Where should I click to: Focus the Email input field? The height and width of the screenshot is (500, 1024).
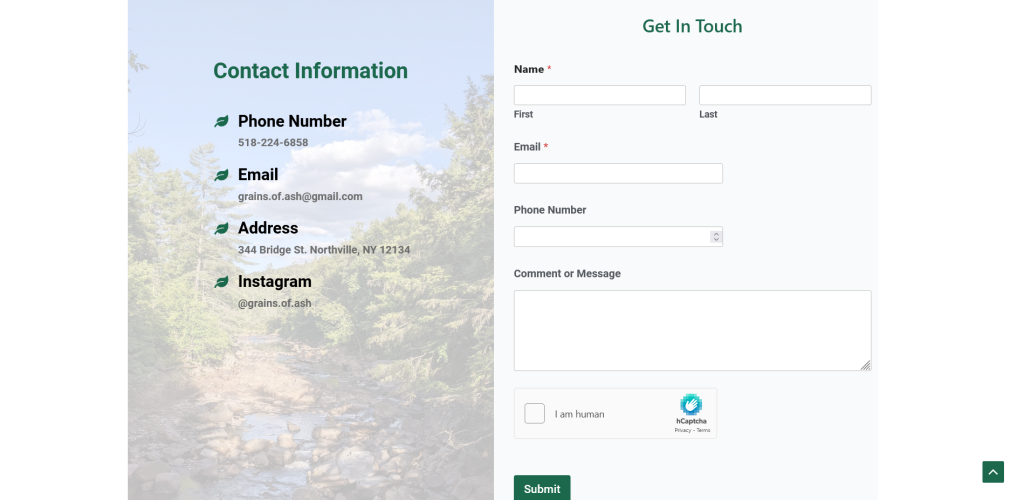[x=618, y=174]
